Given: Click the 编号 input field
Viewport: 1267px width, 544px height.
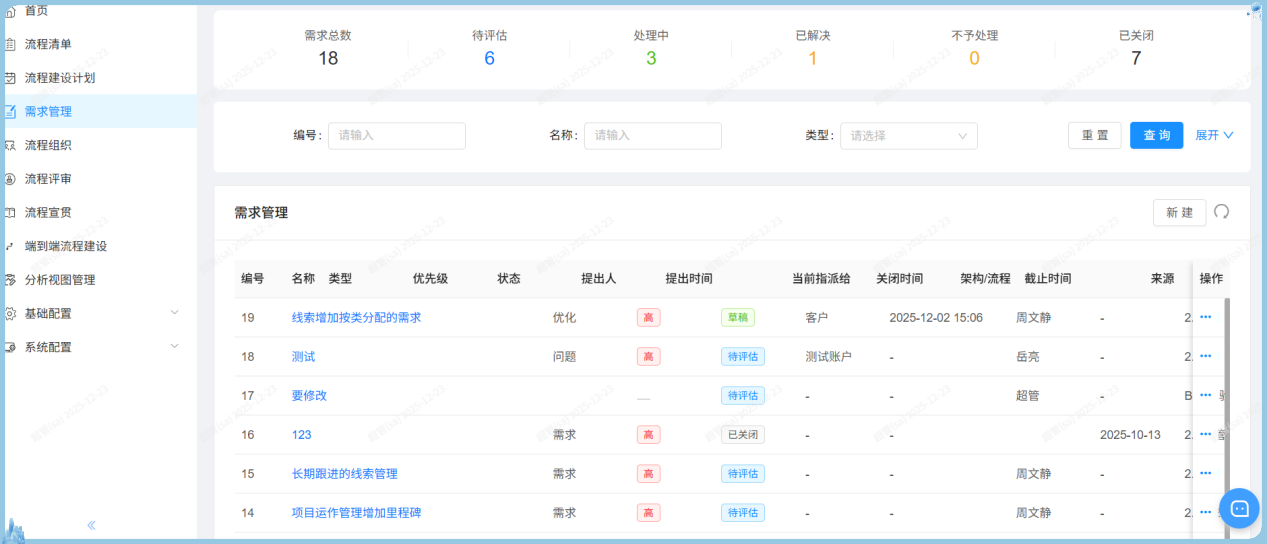Looking at the screenshot, I should (397, 136).
